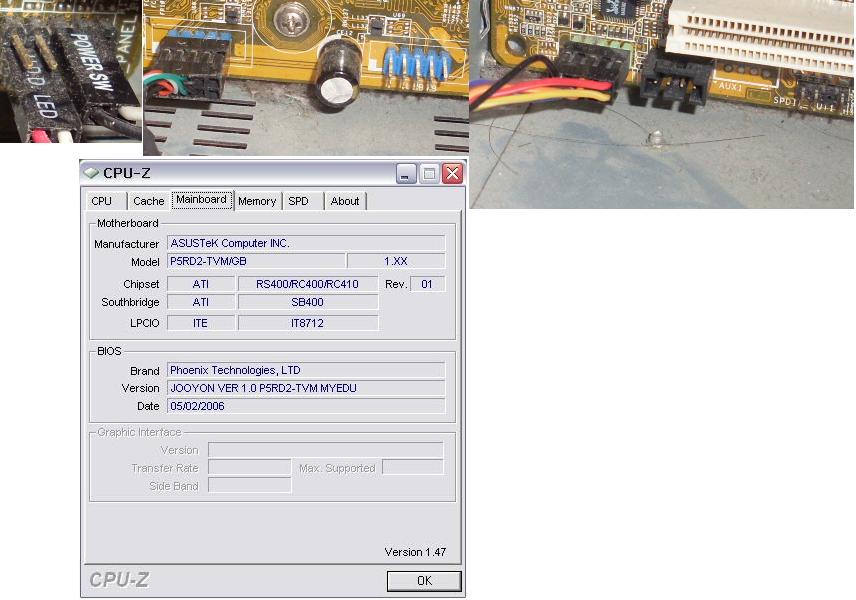856x600 pixels.
Task: Minimize the CPU-Z window
Action: point(406,174)
